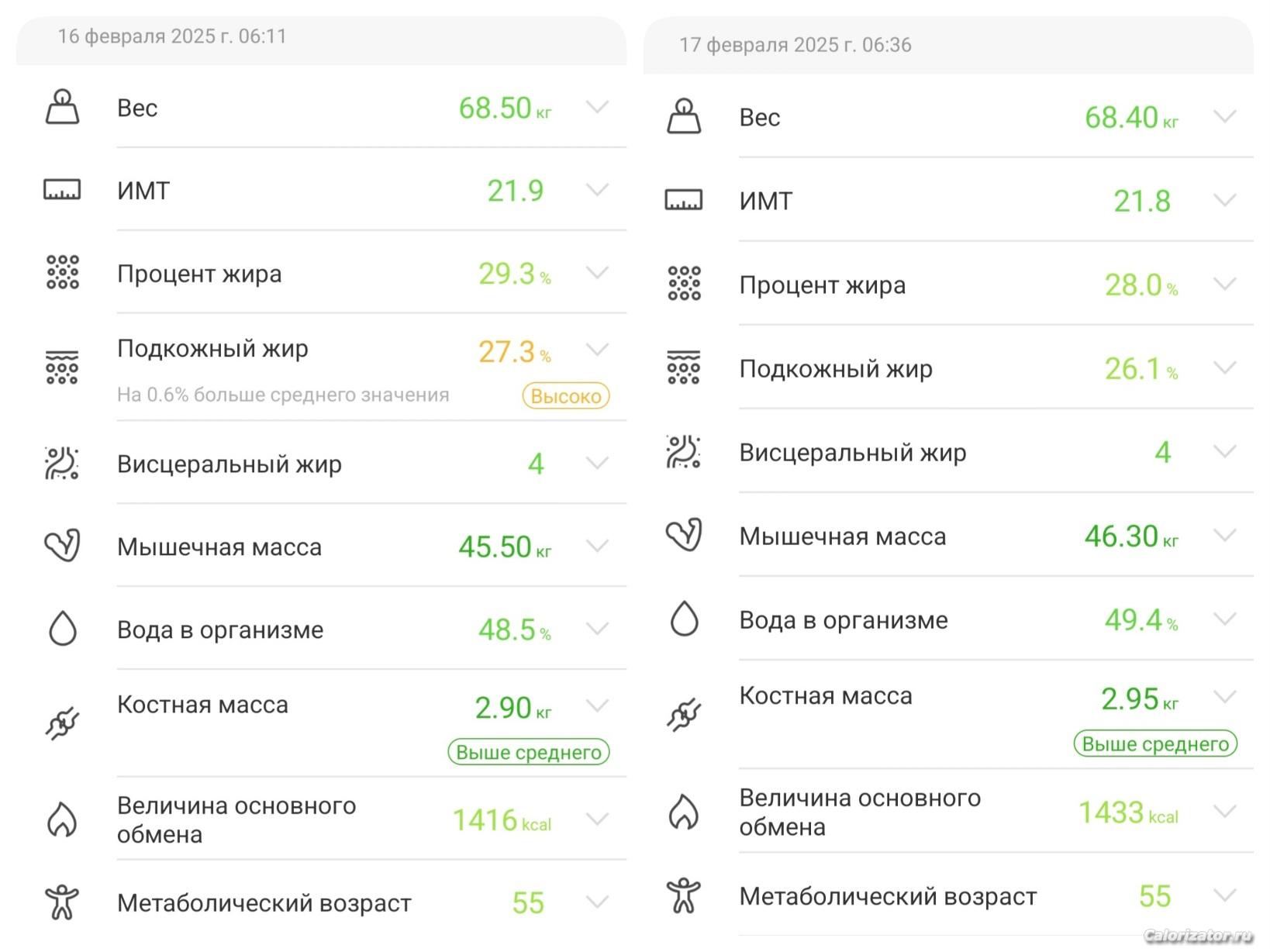Click subcutaneous fat icon in left panel
Screen dimensions: 1270x952
point(62,367)
